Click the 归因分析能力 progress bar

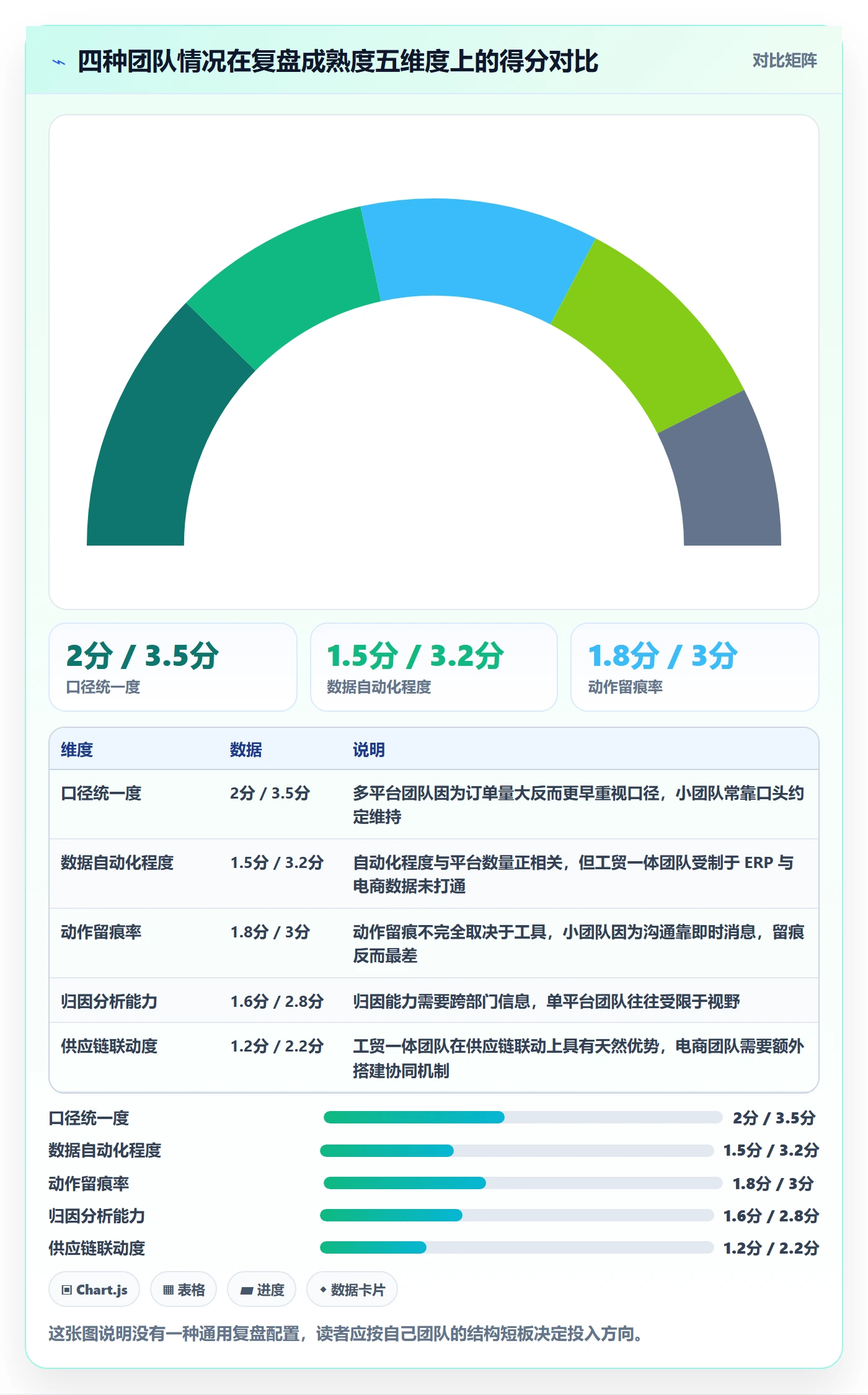pyautogui.click(x=516, y=1215)
